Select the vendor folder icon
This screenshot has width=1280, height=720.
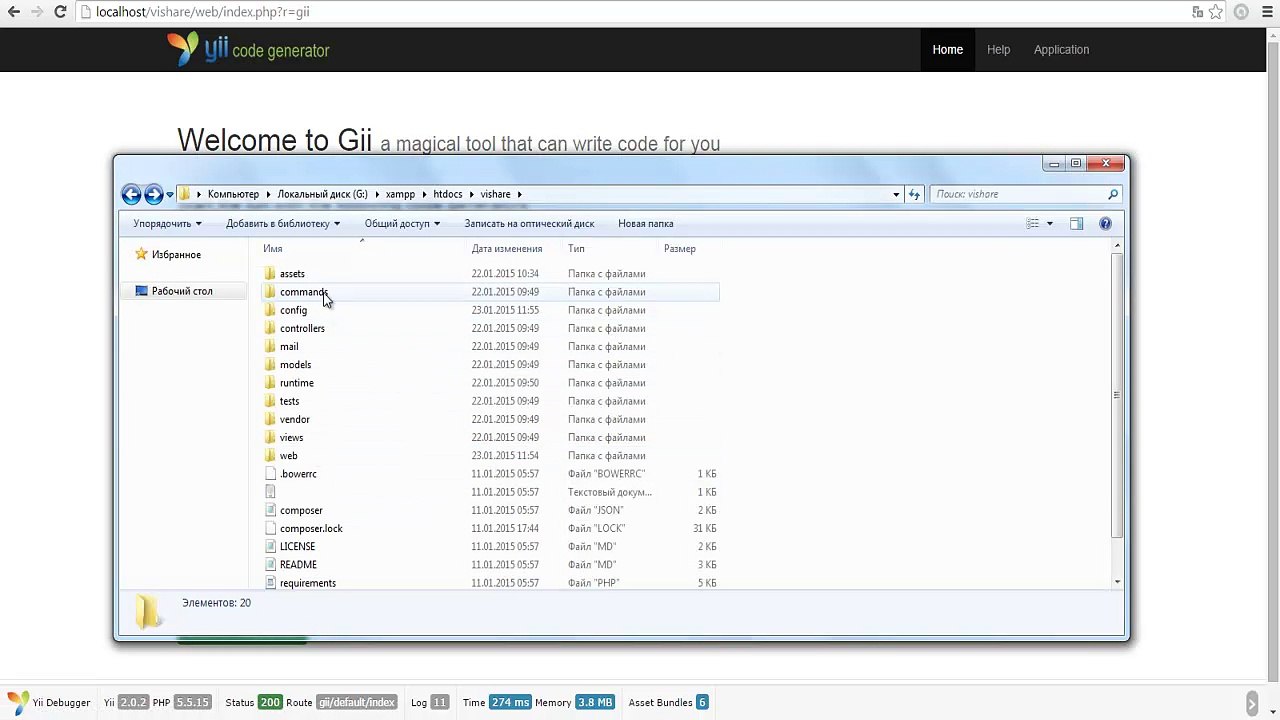point(270,419)
